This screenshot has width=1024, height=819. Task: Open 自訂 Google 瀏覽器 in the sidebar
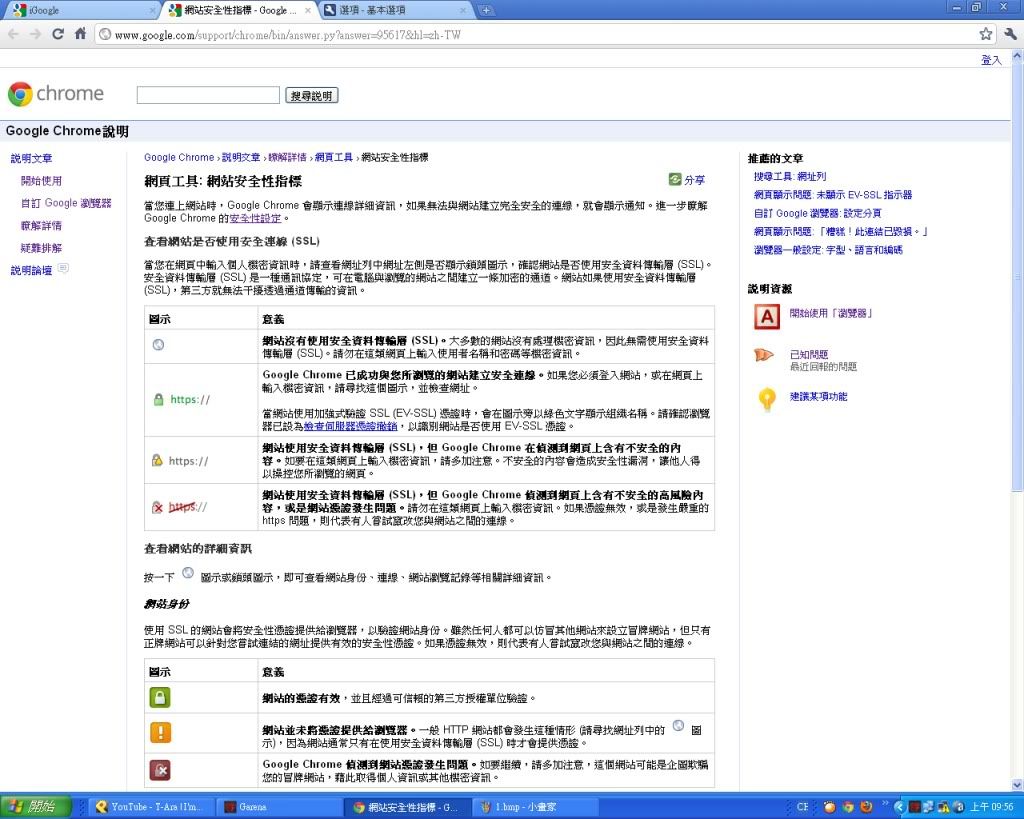tap(66, 203)
